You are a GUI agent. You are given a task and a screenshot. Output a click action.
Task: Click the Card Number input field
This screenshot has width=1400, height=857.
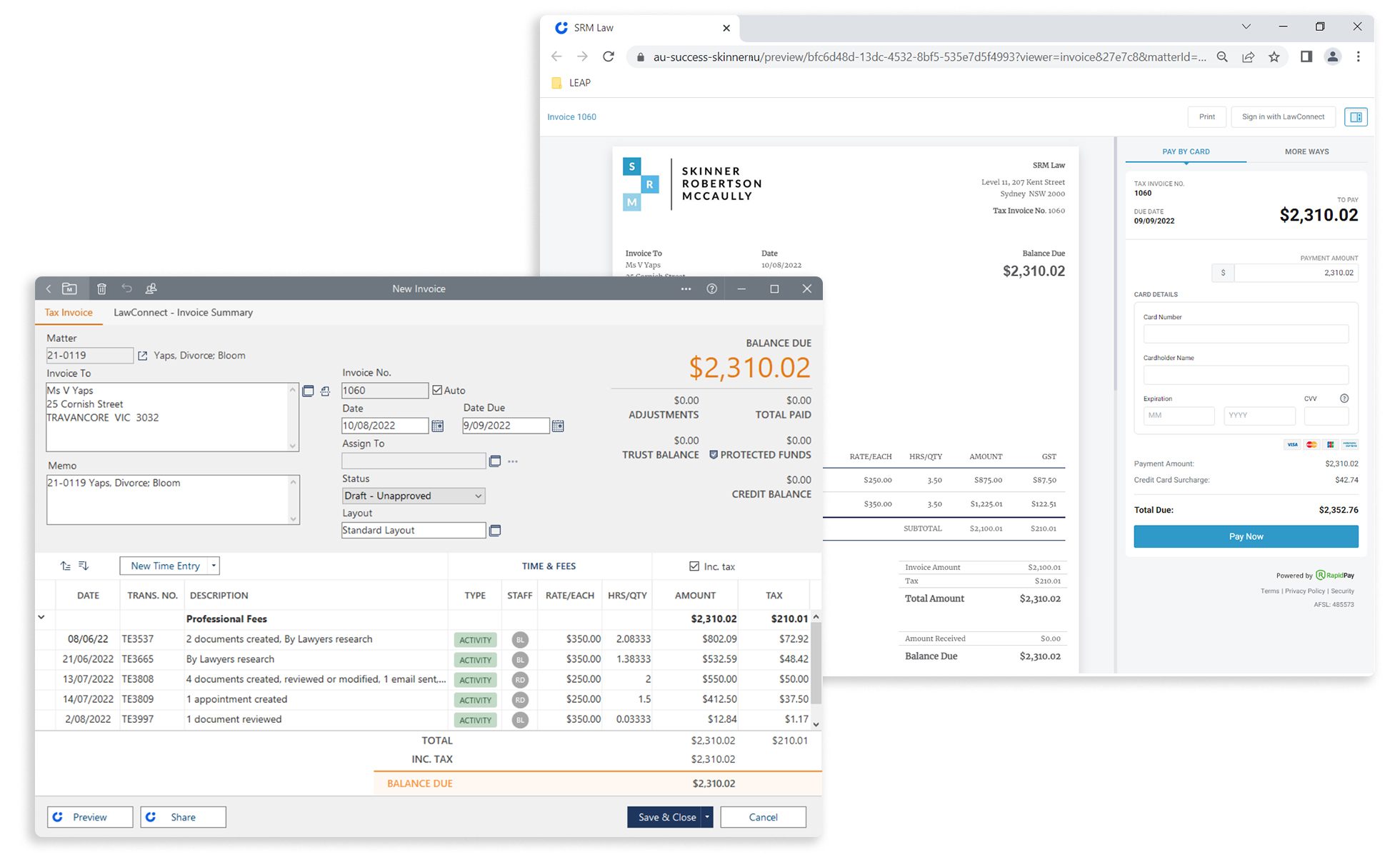coord(1246,334)
